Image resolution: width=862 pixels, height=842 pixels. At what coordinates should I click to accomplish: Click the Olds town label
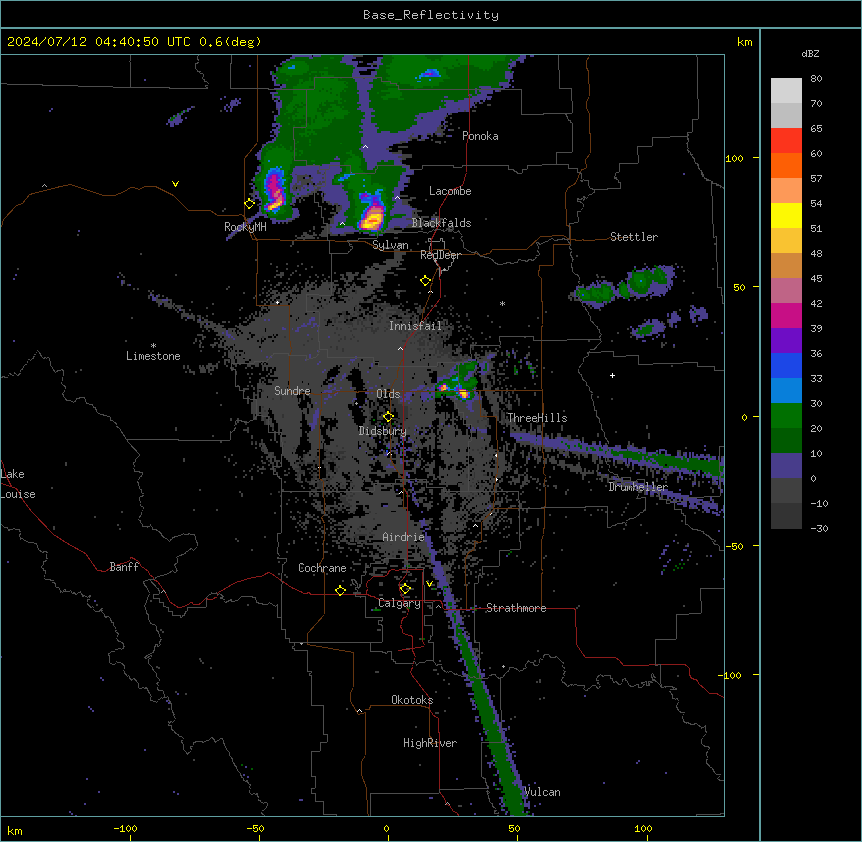[388, 394]
